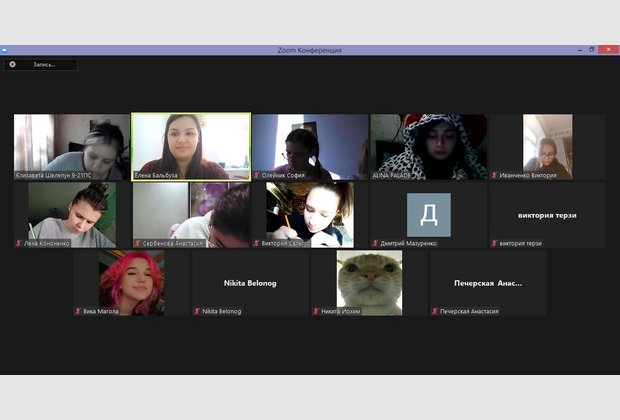
Task: Click the "Дмитрий Мазуренко" name label
Action: [x=408, y=243]
